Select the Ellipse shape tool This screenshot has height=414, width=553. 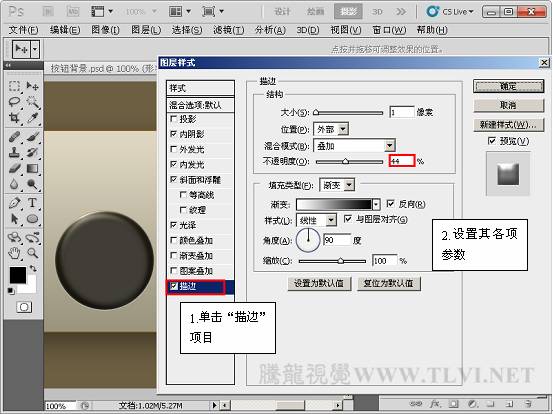point(32,219)
